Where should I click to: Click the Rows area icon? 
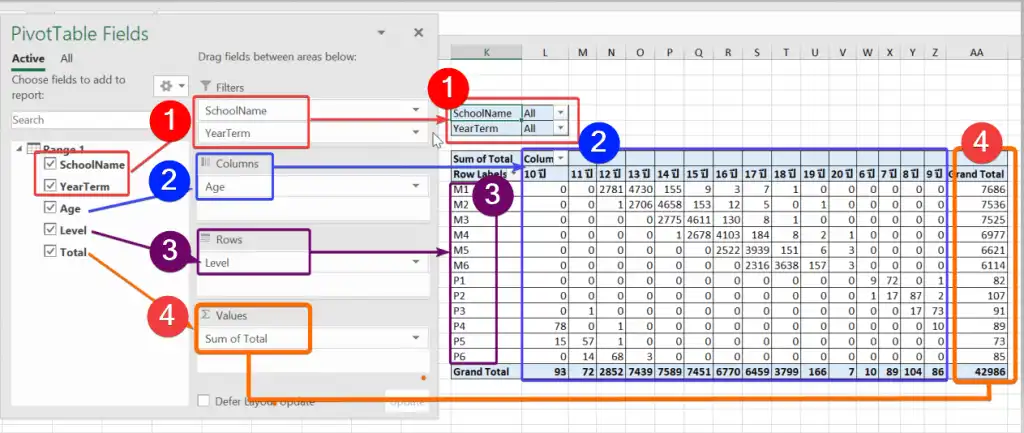pyautogui.click(x=206, y=239)
